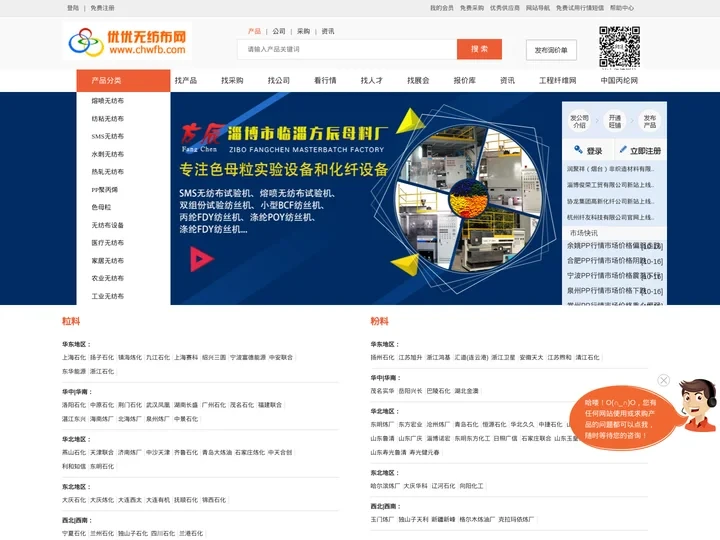The width and height of the screenshot is (720, 540).
Task: Click 上海石化 under 粒料 华东地区
Action: pos(74,357)
